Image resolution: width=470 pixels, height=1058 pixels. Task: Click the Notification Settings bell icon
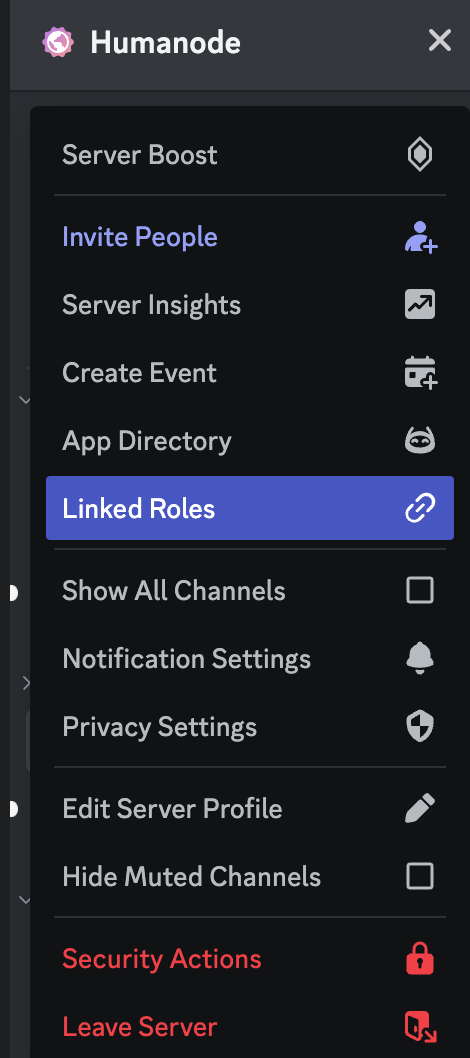[x=419, y=659]
